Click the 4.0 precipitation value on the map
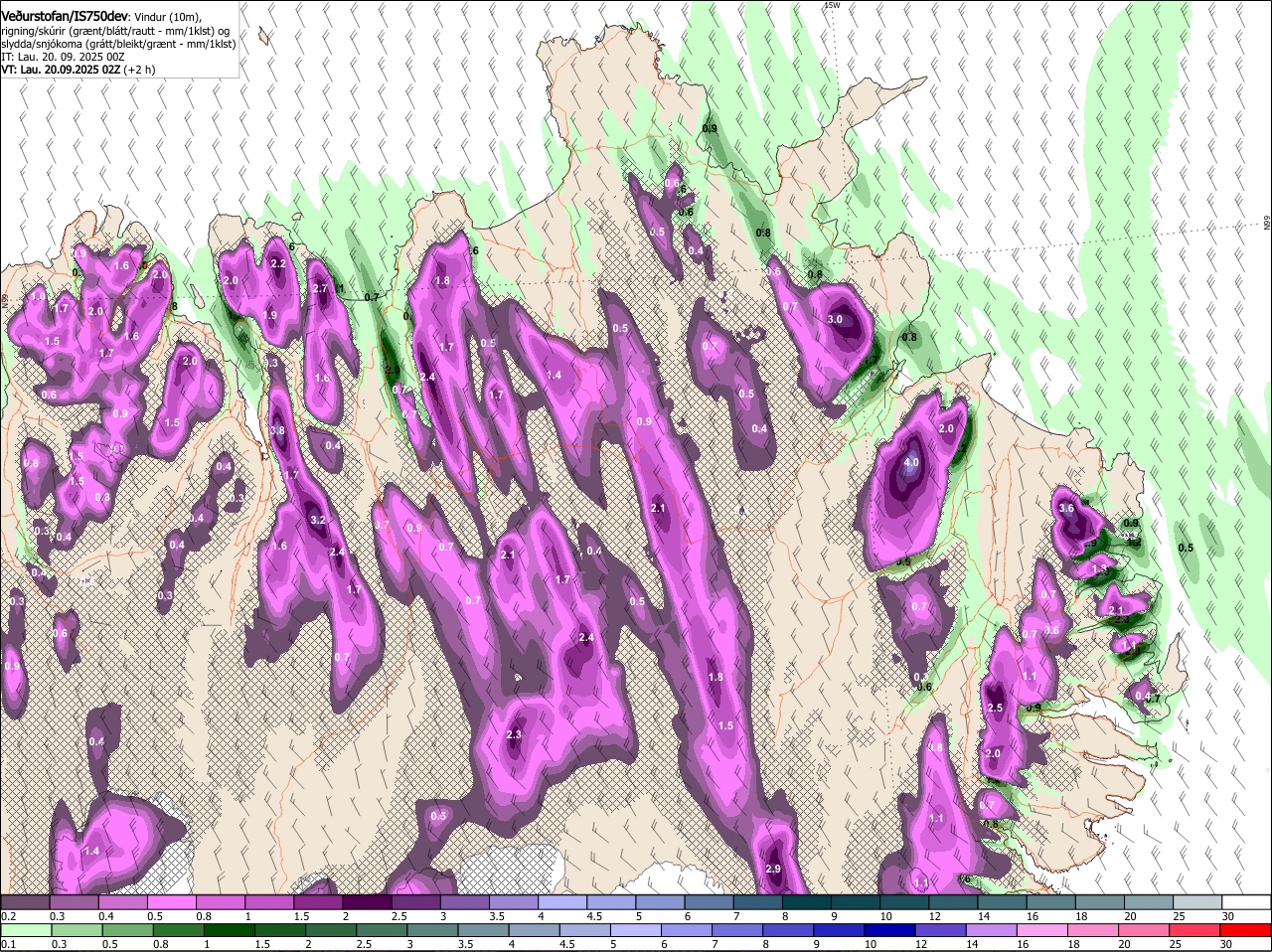The image size is (1272, 952). tap(911, 463)
